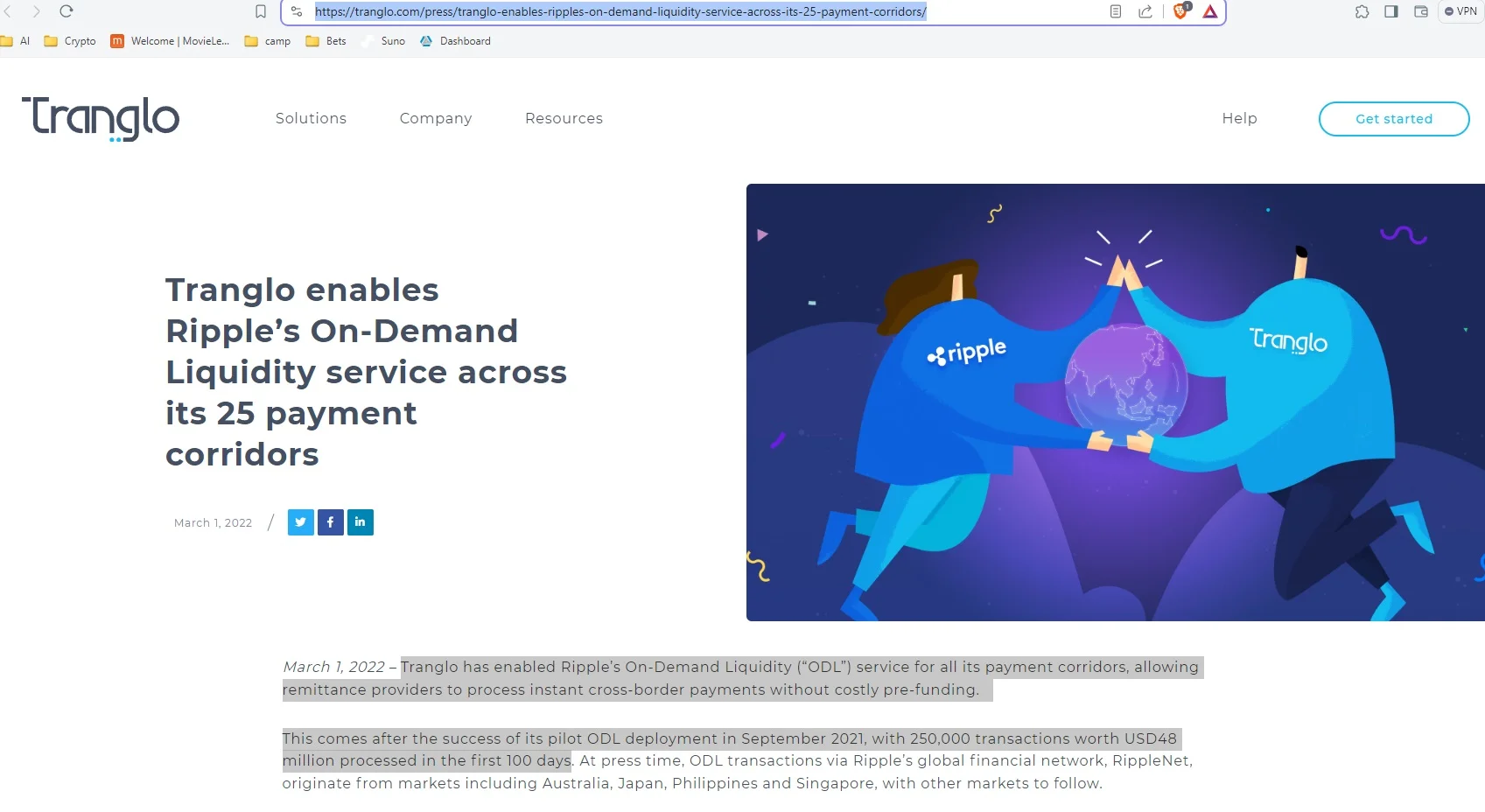Open the extensions puzzle icon
The image size is (1485, 812).
(x=1362, y=11)
